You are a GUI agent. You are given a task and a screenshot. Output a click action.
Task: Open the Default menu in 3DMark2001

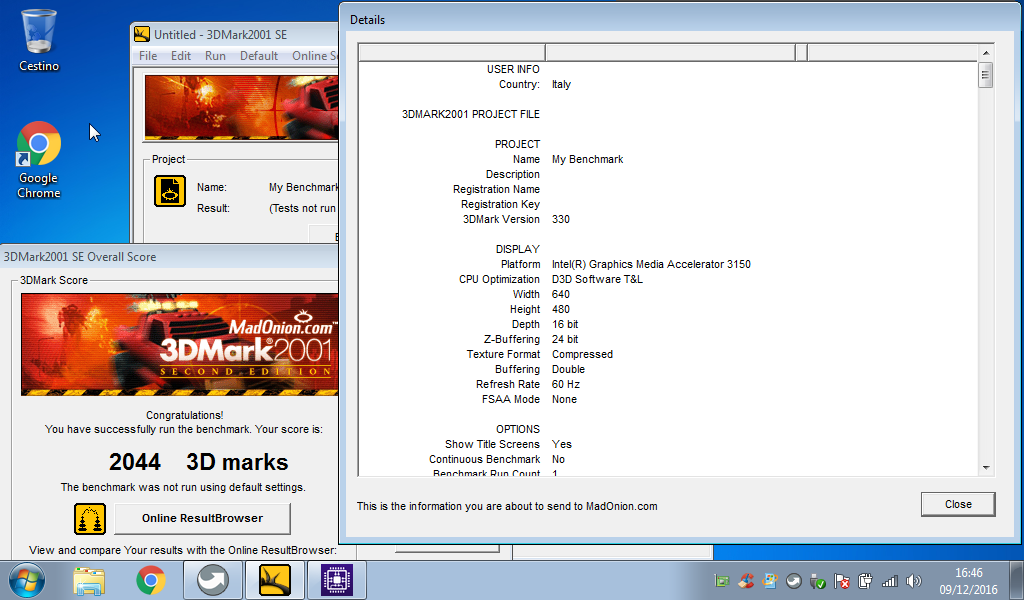click(259, 55)
